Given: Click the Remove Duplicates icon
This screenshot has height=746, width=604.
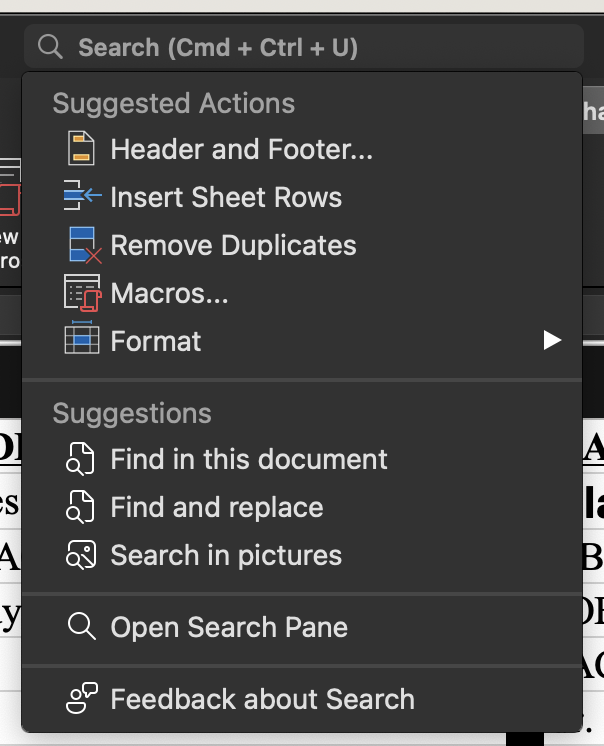Looking at the screenshot, I should (x=81, y=245).
